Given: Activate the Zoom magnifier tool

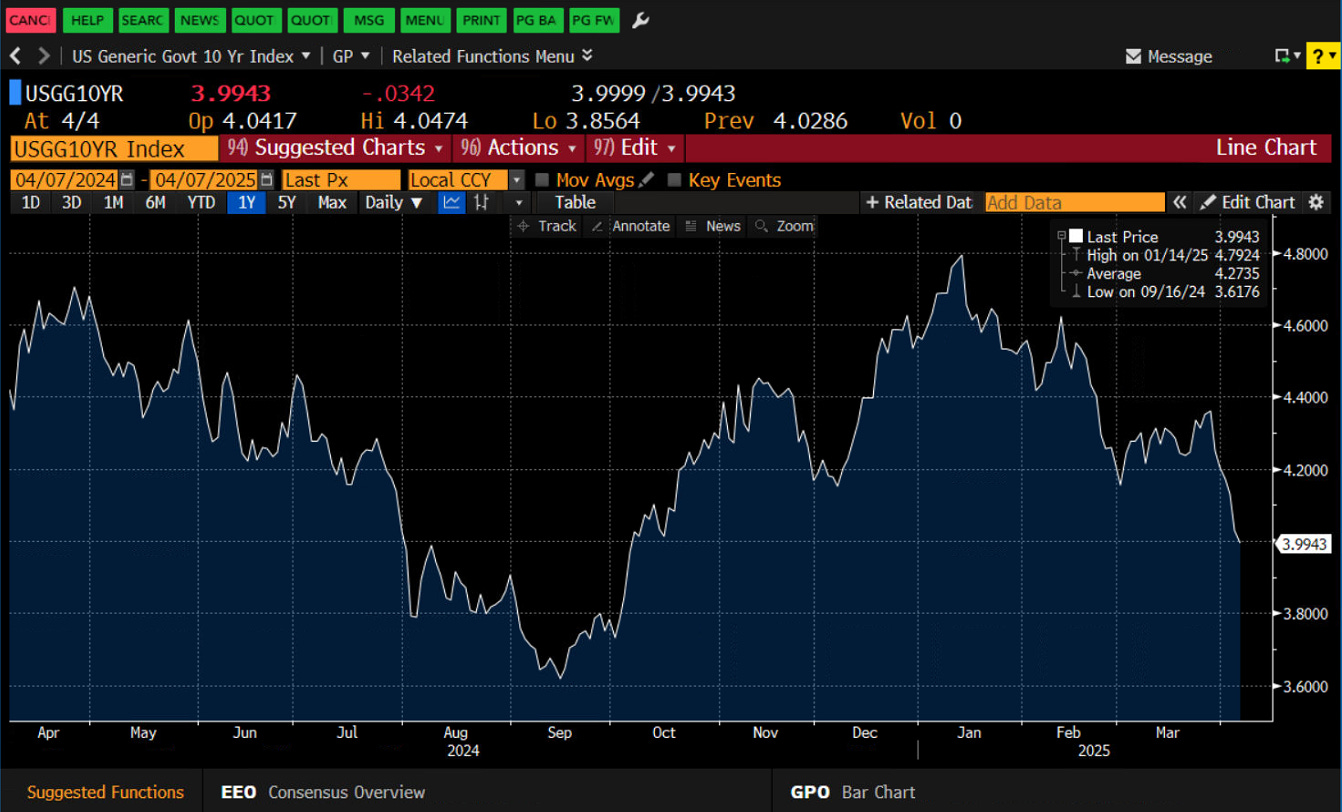Looking at the screenshot, I should (x=785, y=226).
